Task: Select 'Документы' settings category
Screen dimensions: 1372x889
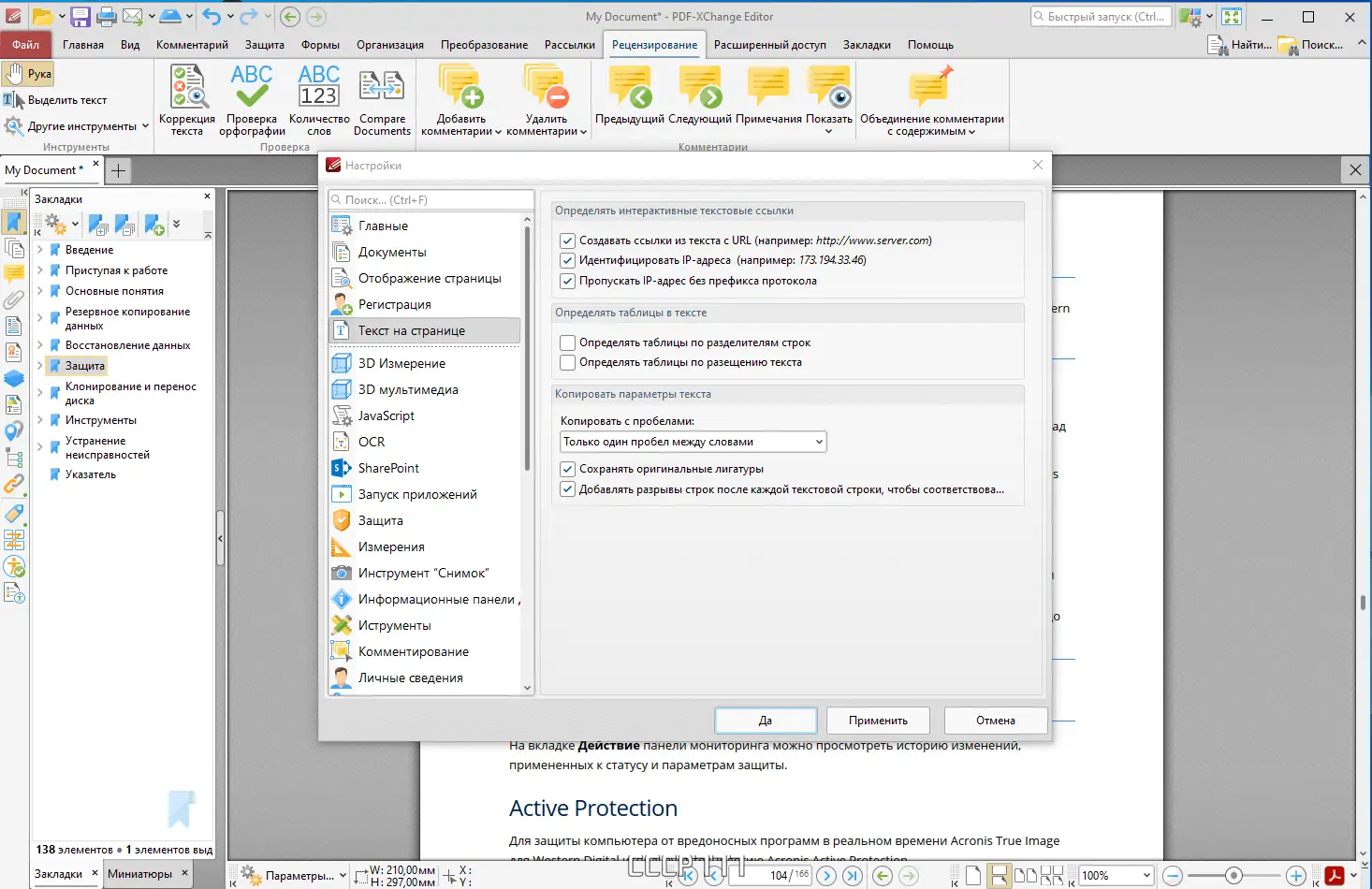Action: pyautogui.click(x=425, y=252)
